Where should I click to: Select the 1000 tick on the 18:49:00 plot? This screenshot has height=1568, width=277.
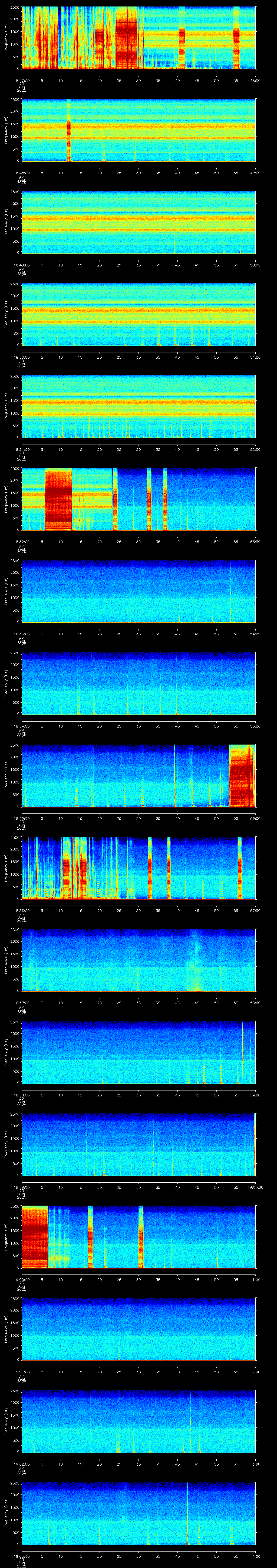tap(15, 228)
